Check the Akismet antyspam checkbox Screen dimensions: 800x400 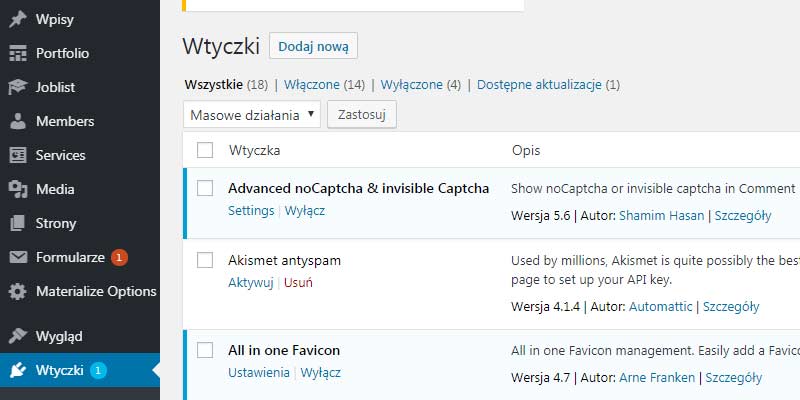(x=205, y=260)
